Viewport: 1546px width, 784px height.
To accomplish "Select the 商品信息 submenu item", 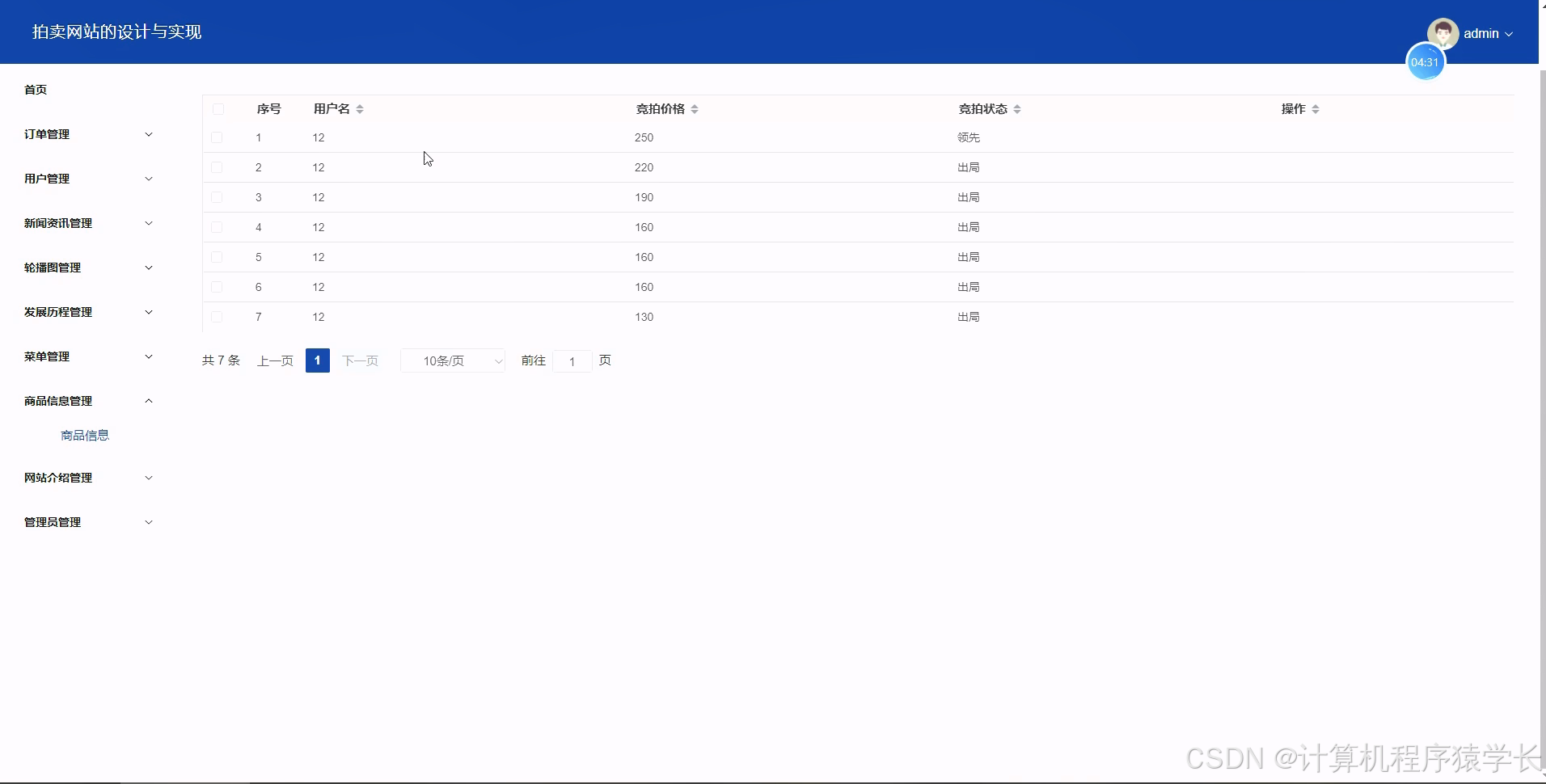I will 85,435.
